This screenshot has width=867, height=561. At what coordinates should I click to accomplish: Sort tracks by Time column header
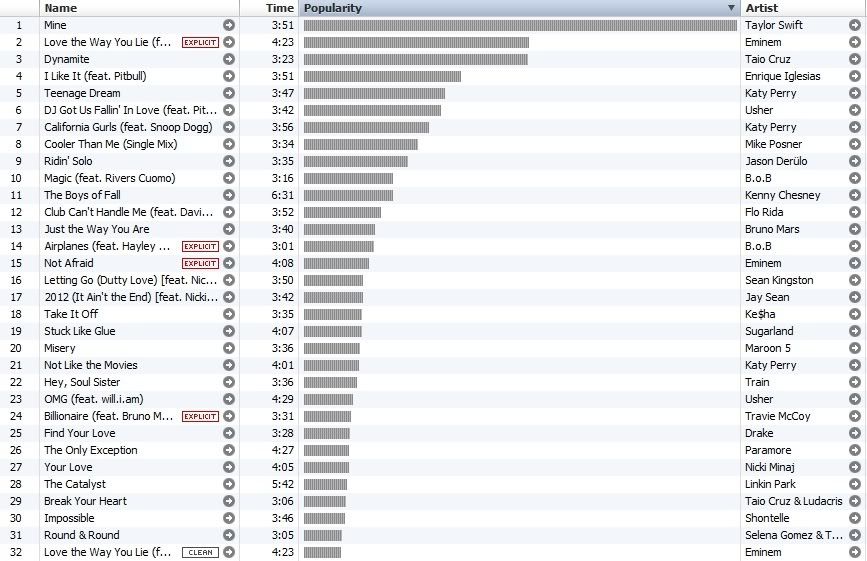(279, 8)
